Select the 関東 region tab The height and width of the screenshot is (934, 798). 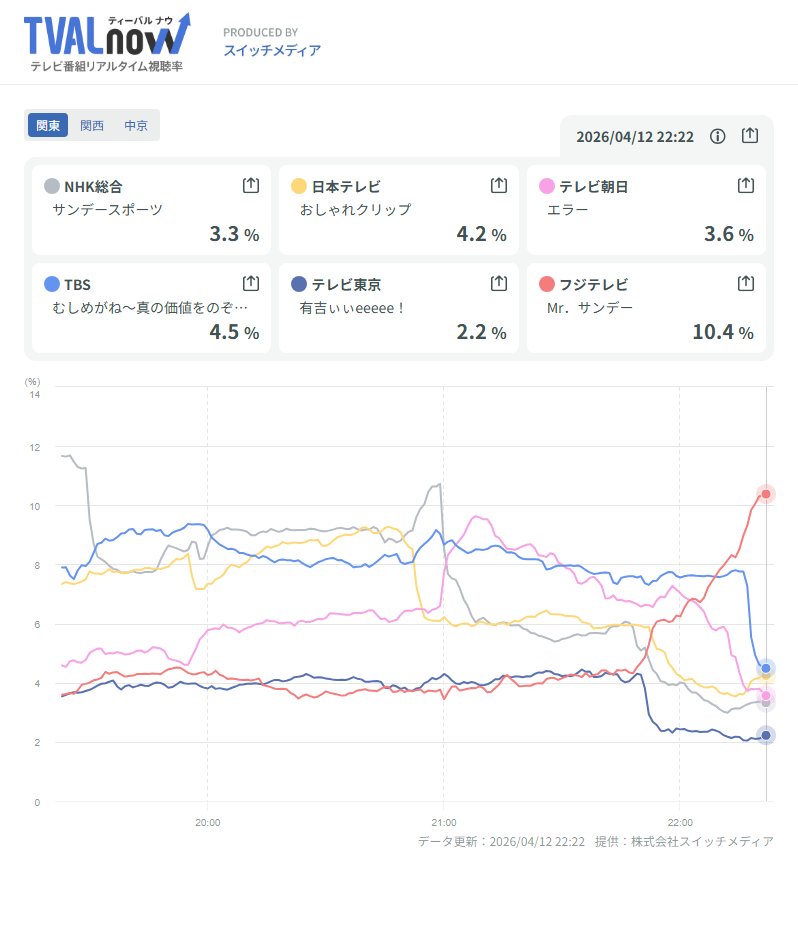pyautogui.click(x=48, y=126)
